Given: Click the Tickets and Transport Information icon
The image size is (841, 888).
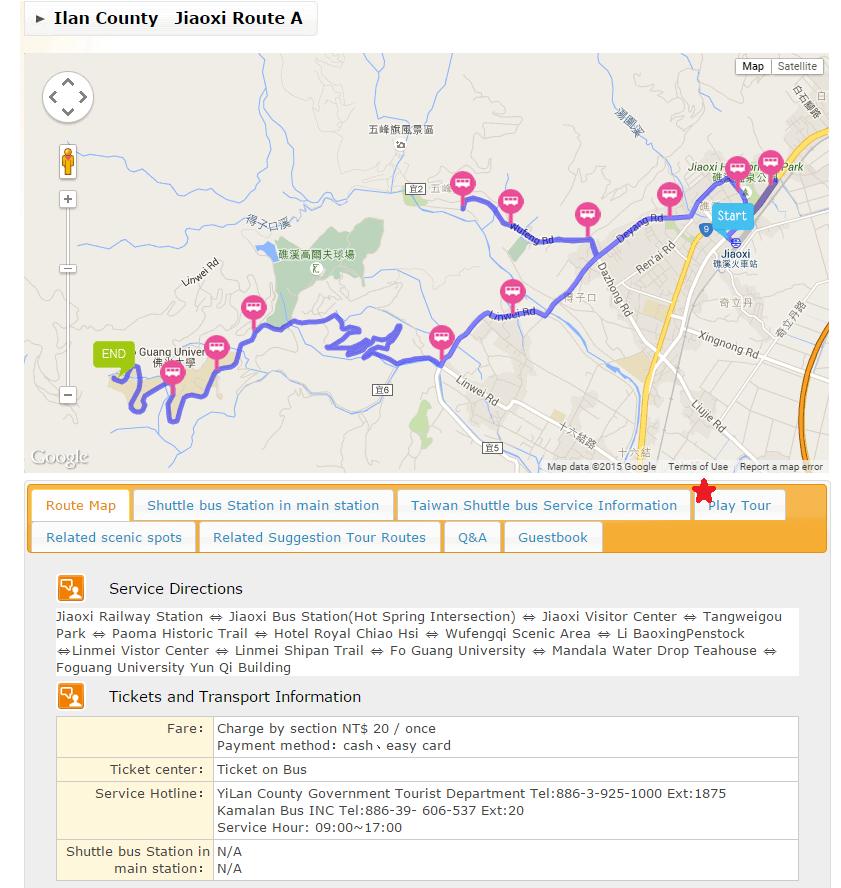Looking at the screenshot, I should 71,696.
